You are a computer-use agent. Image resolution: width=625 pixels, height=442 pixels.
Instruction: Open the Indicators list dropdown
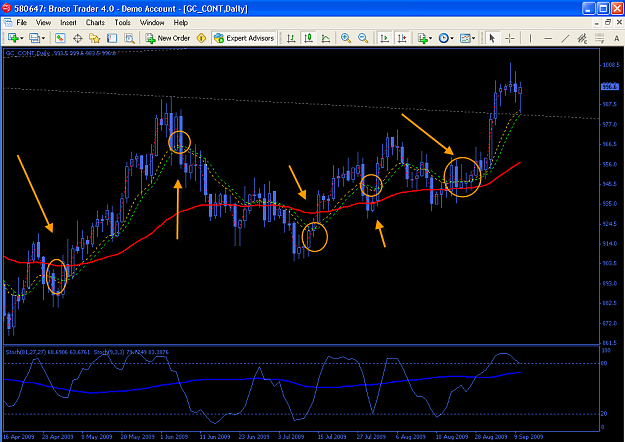pyautogui.click(x=425, y=38)
